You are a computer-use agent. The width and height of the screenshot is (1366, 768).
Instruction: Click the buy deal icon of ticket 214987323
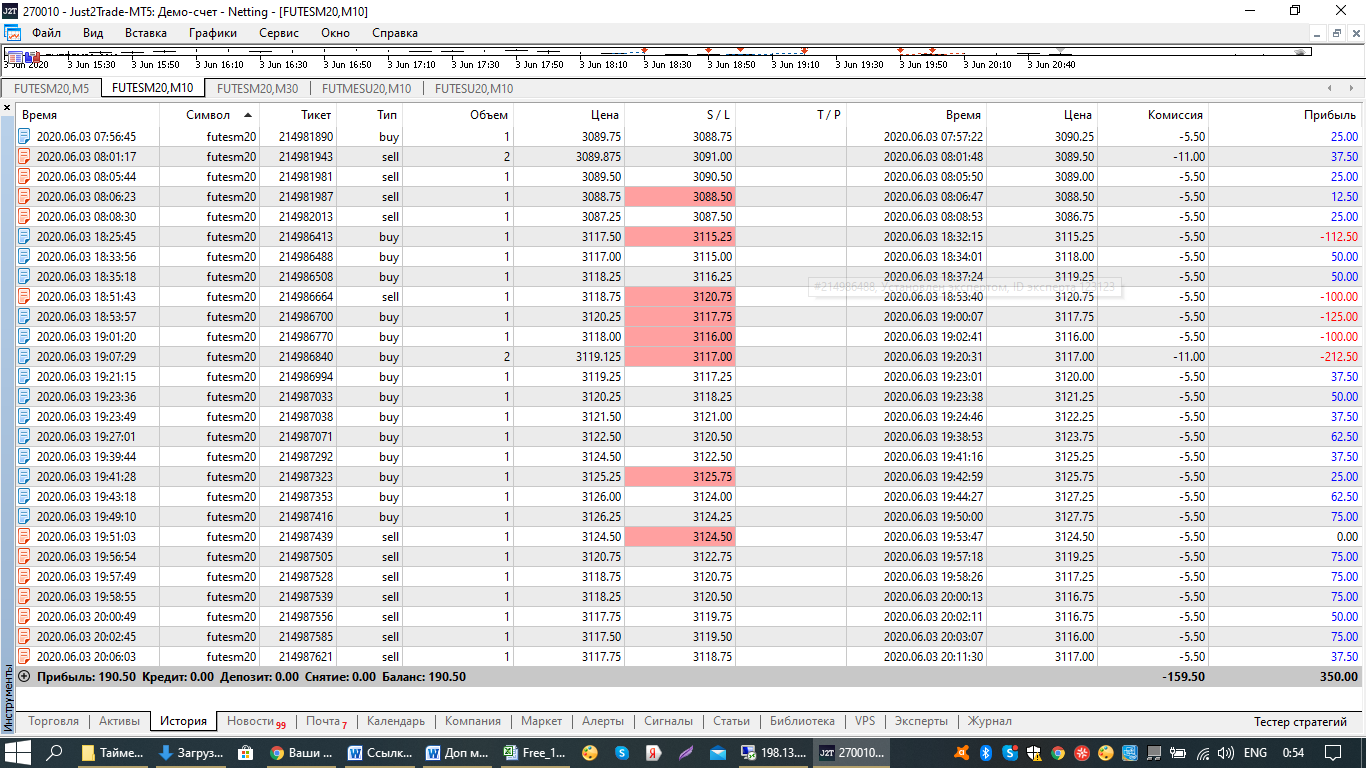click(x=25, y=477)
